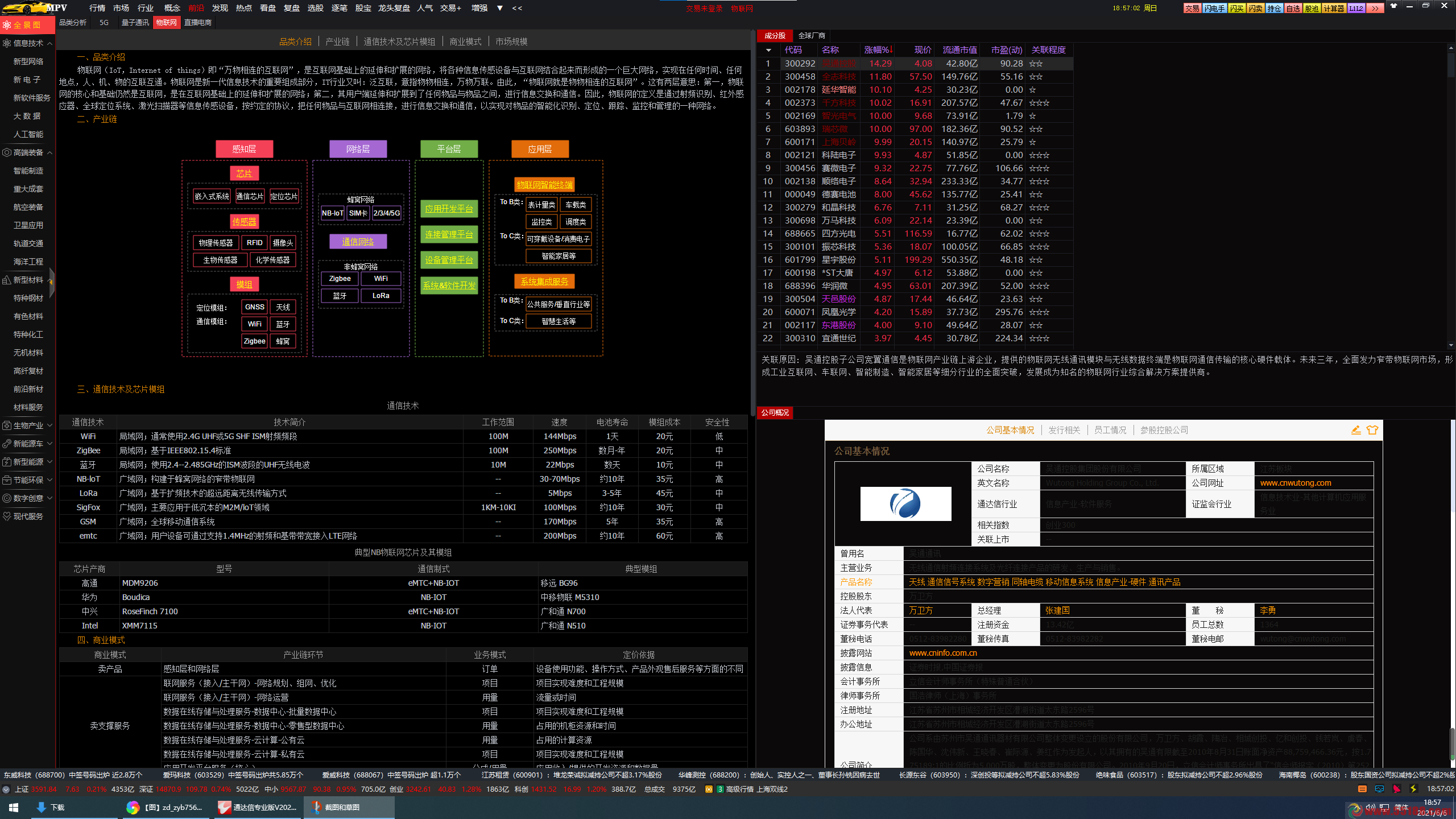Open the 现代服务 sidebar item
1456x819 pixels.
click(28, 516)
